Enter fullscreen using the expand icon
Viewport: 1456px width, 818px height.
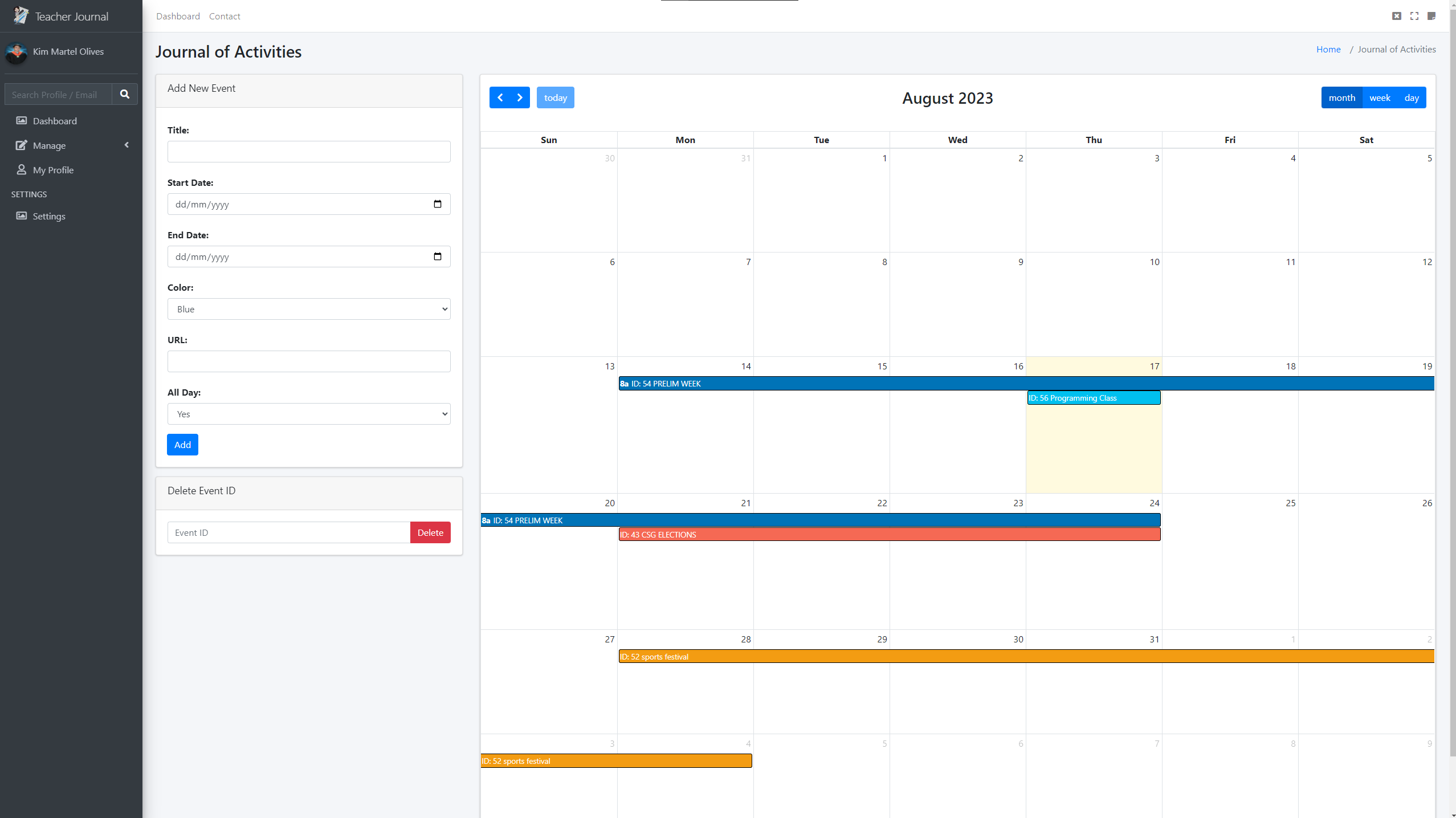1414,16
